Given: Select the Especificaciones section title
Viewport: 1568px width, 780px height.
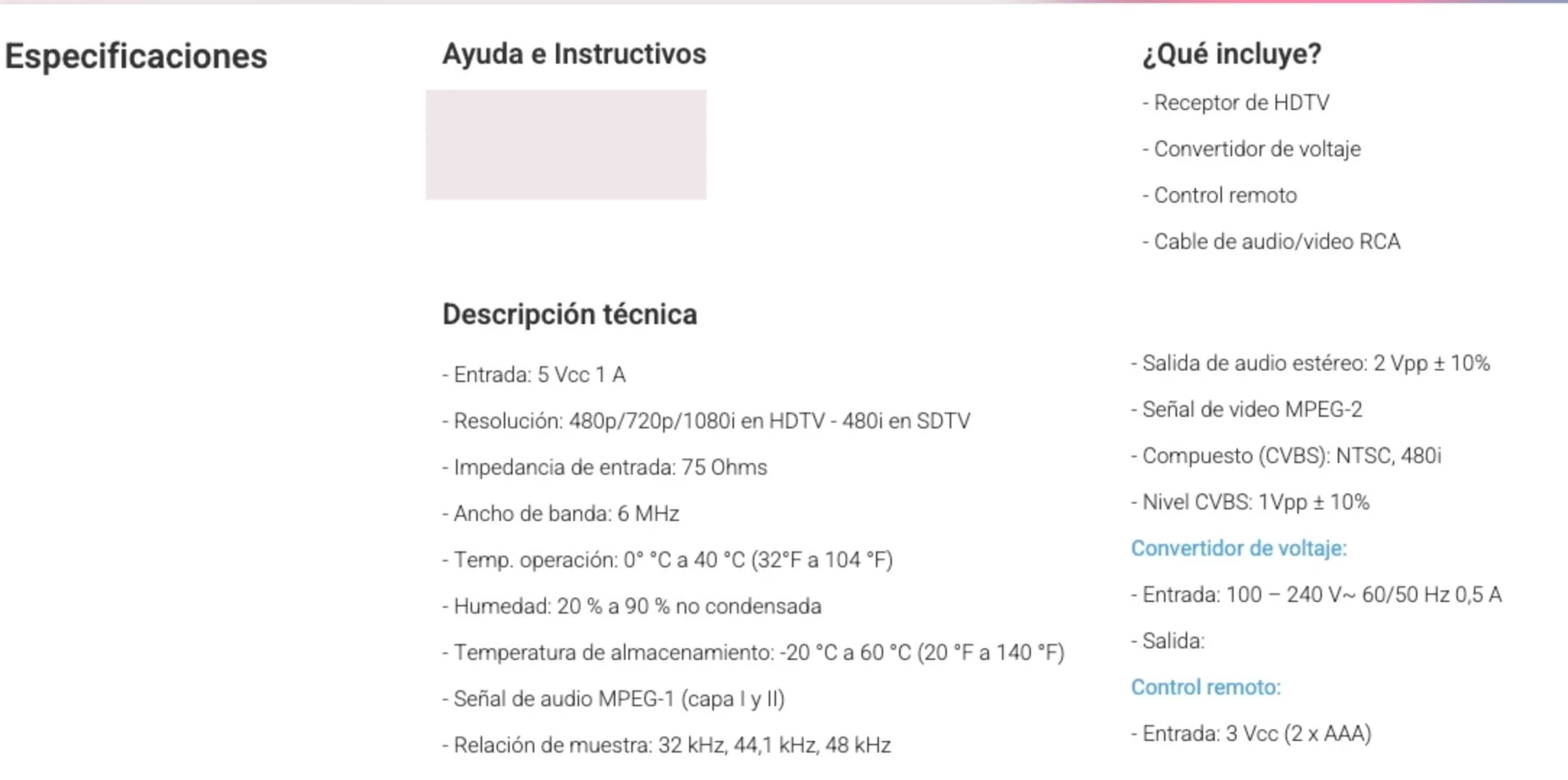Looking at the screenshot, I should tap(136, 56).
